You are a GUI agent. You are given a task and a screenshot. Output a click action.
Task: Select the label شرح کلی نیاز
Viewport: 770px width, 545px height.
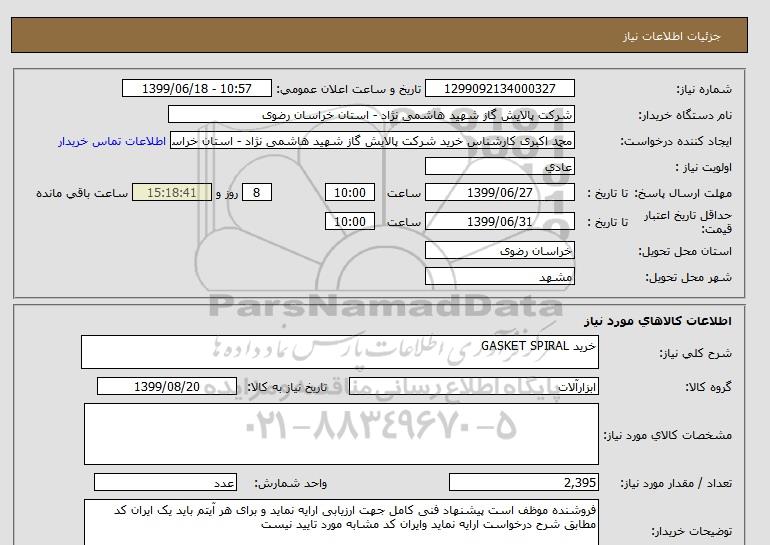(695, 353)
